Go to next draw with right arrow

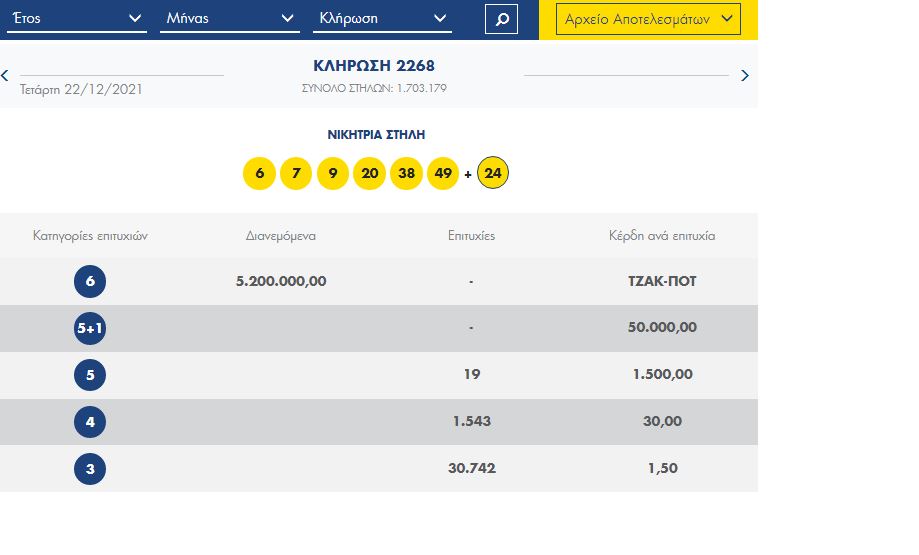pyautogui.click(x=744, y=75)
